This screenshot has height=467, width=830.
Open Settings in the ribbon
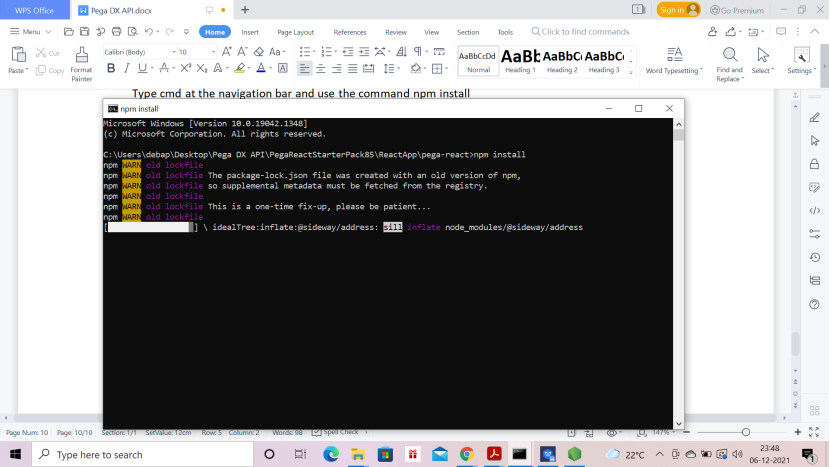[801, 60]
